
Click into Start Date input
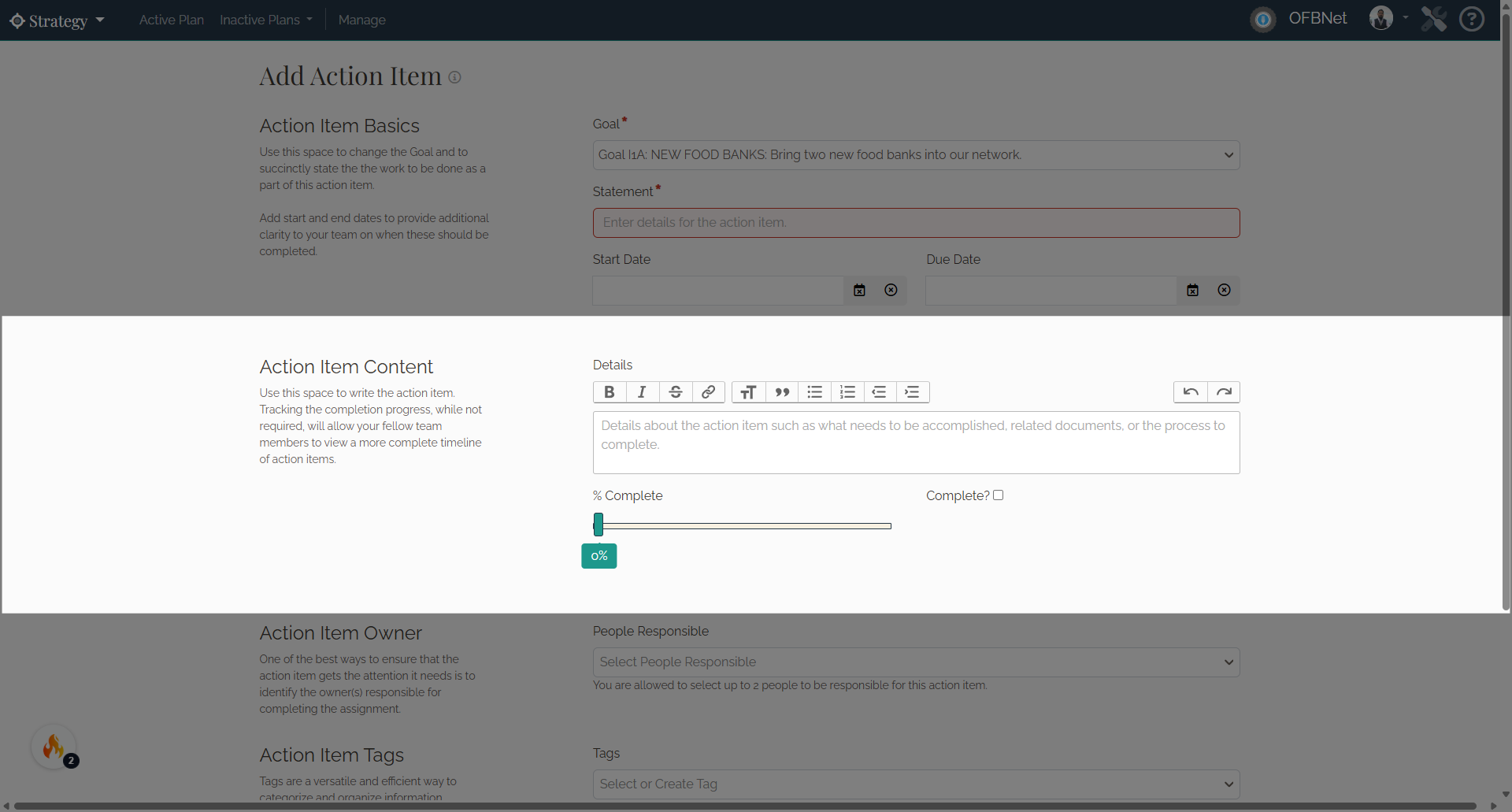[x=718, y=291]
